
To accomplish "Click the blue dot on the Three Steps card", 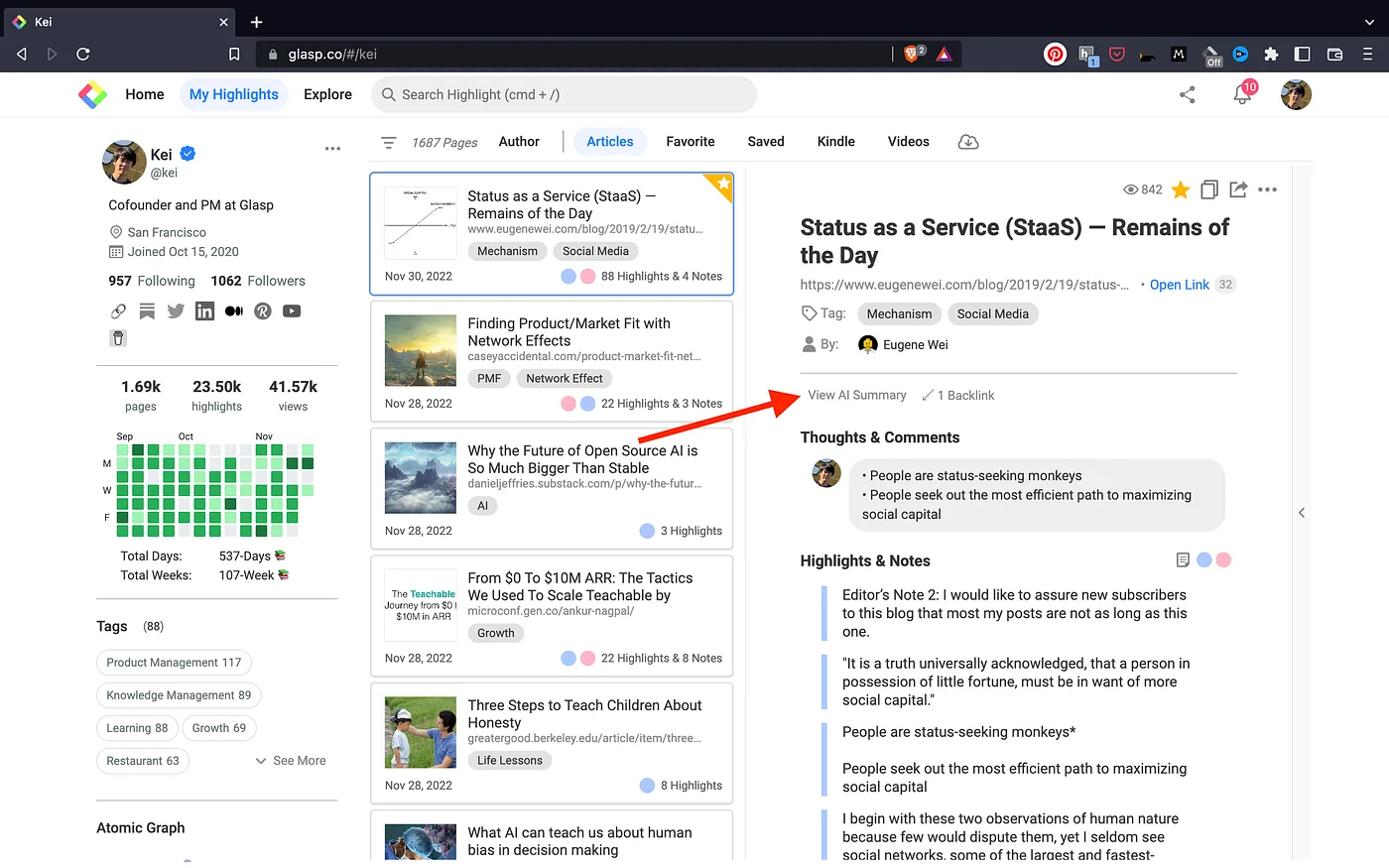I will tap(647, 786).
